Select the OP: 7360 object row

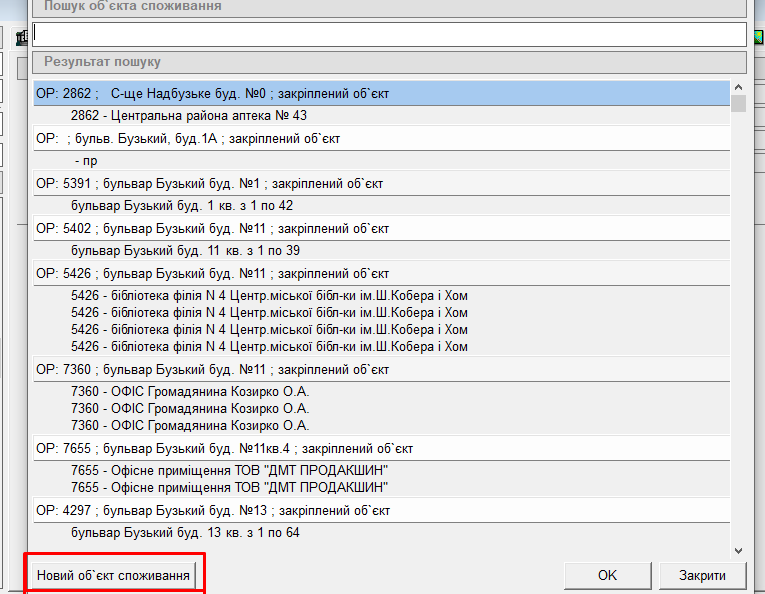tap(212, 369)
